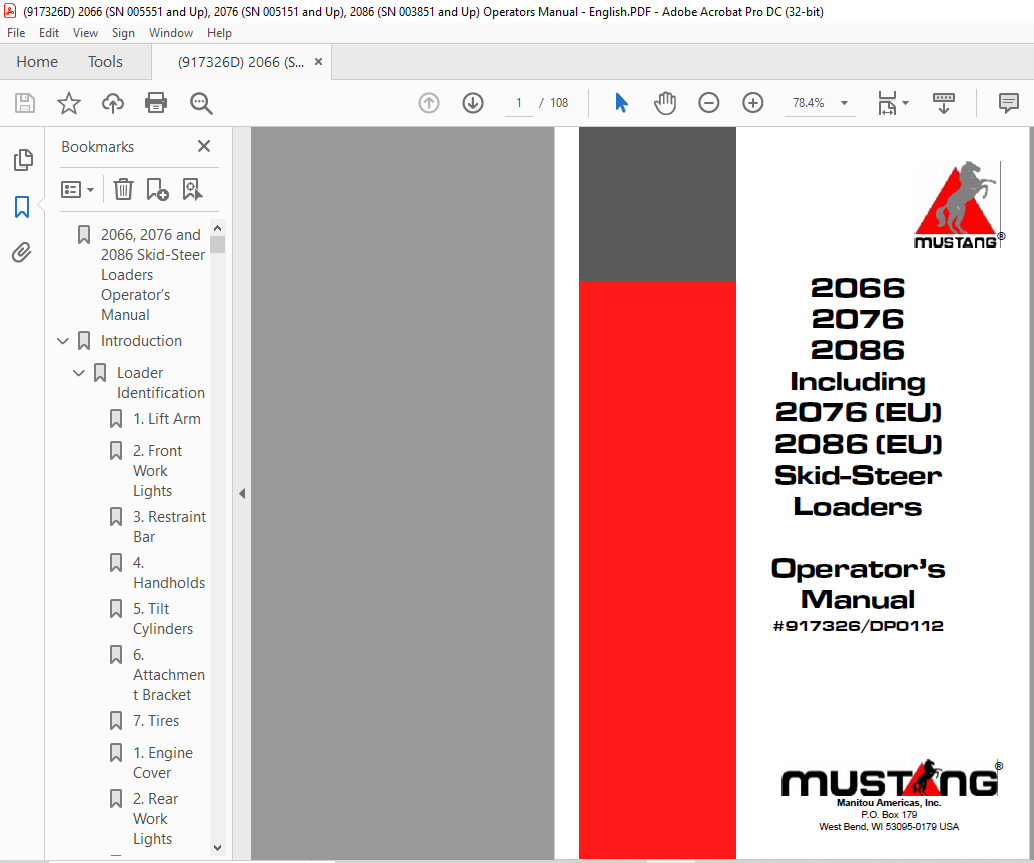Collapse the Introduction bookmark

[63, 341]
